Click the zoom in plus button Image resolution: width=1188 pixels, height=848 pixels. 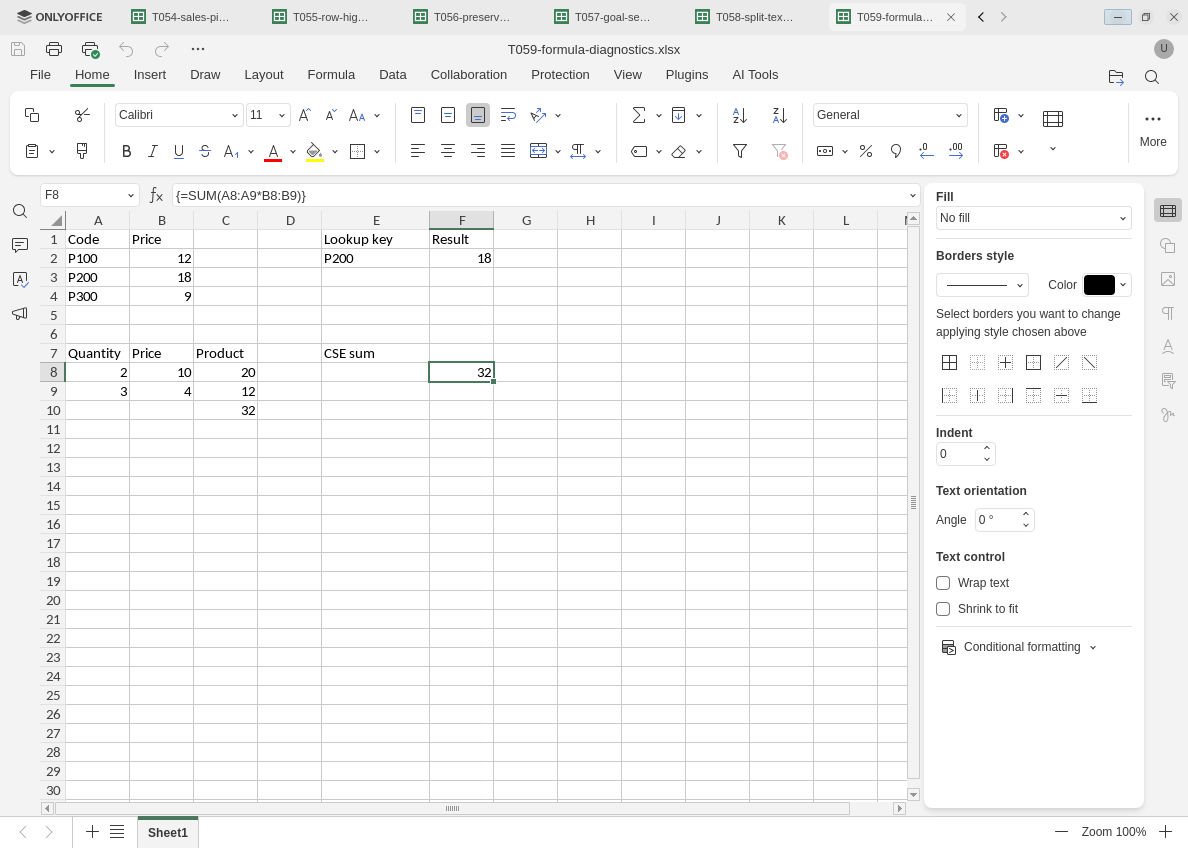tap(1165, 831)
